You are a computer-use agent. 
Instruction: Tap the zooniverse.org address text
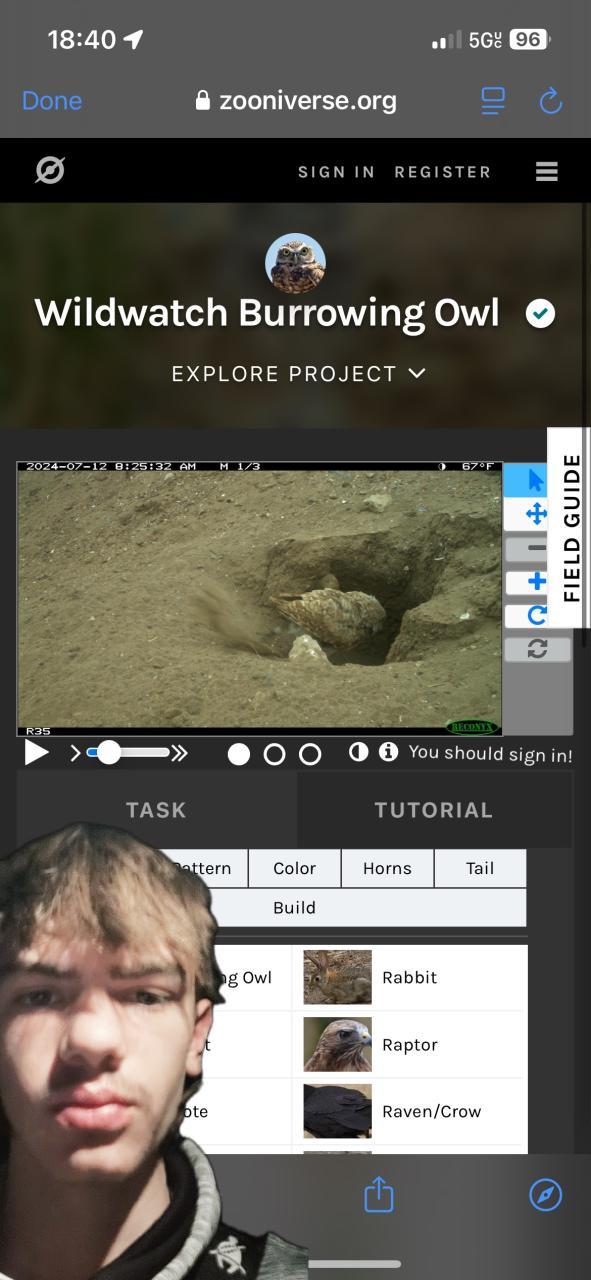click(308, 100)
